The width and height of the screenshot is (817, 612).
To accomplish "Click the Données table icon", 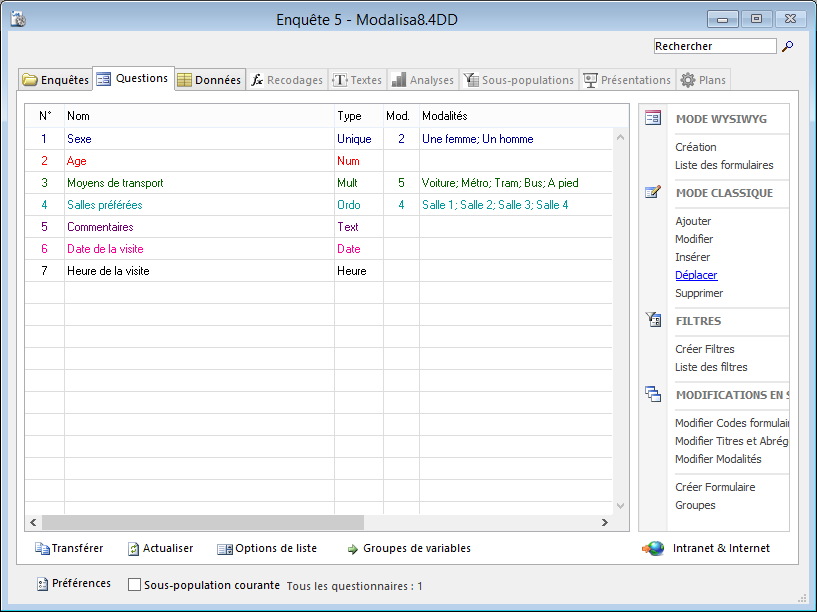I will coord(184,80).
